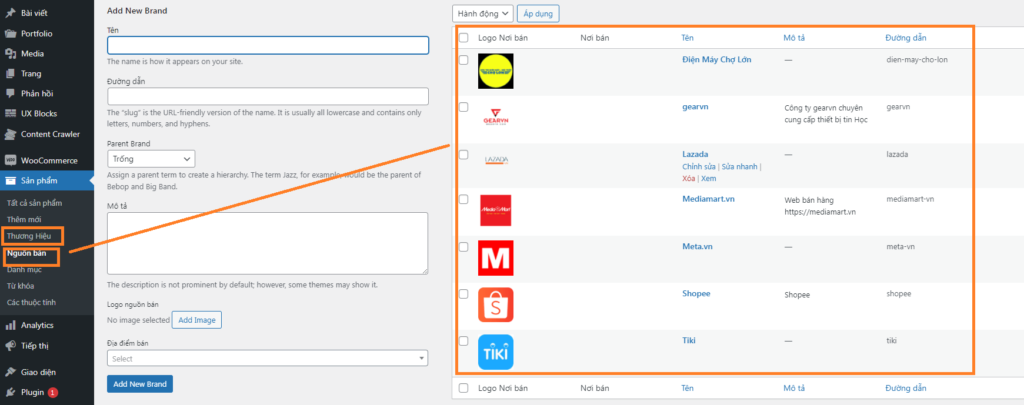Focus the Tên name input field
1024x405 pixels.
pyautogui.click(x=268, y=45)
